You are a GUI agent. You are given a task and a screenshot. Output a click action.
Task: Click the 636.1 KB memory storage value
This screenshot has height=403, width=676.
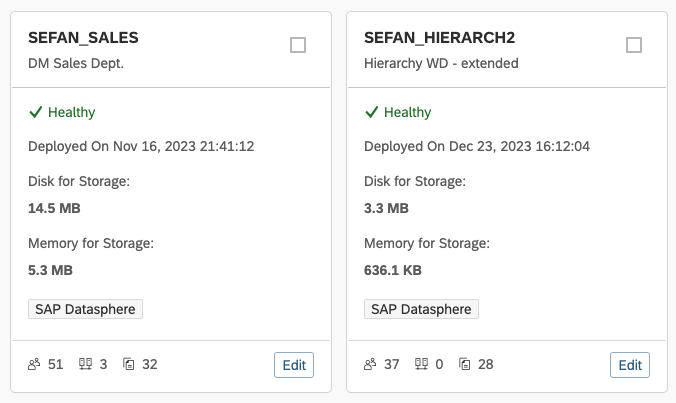pyautogui.click(x=393, y=270)
